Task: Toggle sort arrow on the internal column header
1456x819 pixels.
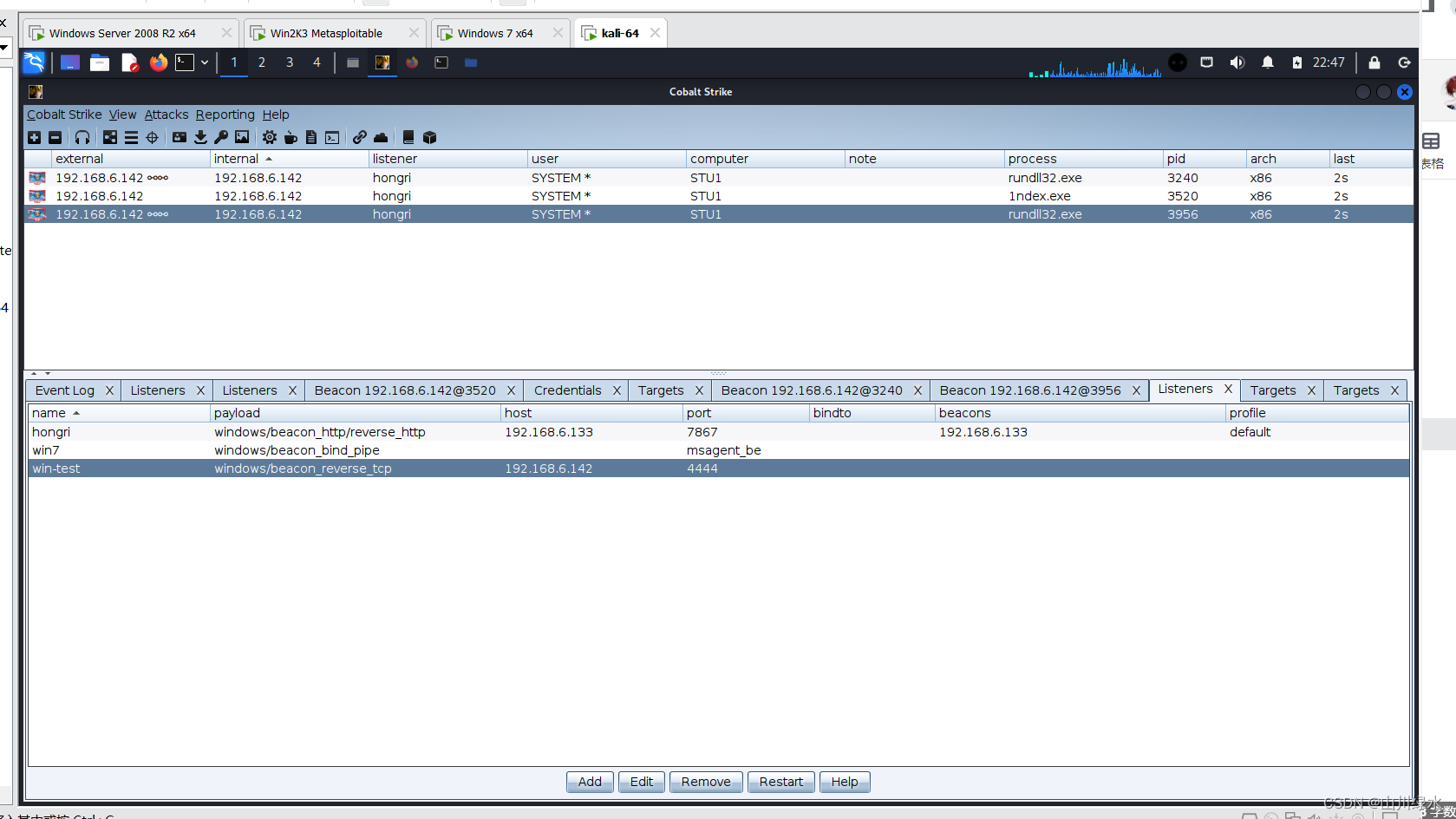Action: coord(269,159)
